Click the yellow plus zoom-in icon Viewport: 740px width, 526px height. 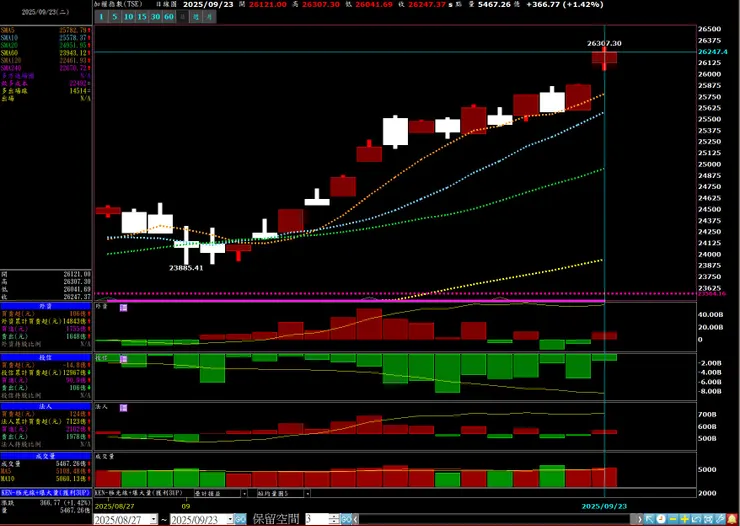685,519
